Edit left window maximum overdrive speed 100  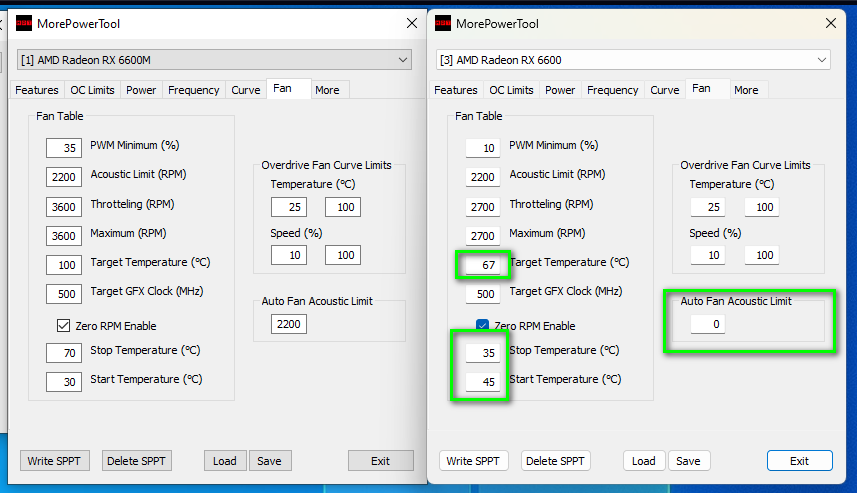click(343, 255)
